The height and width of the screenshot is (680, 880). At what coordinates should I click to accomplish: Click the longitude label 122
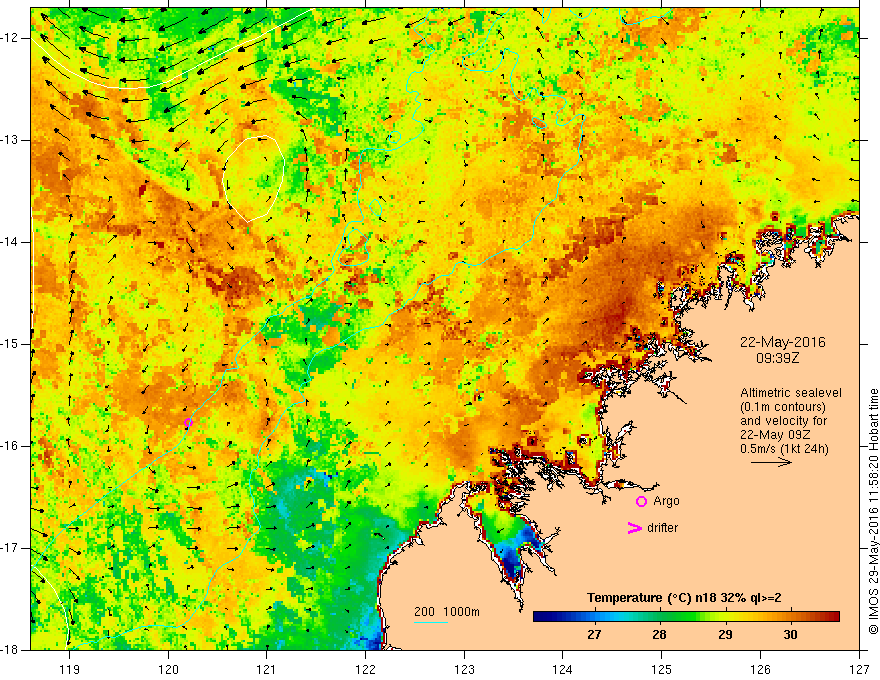click(x=365, y=669)
